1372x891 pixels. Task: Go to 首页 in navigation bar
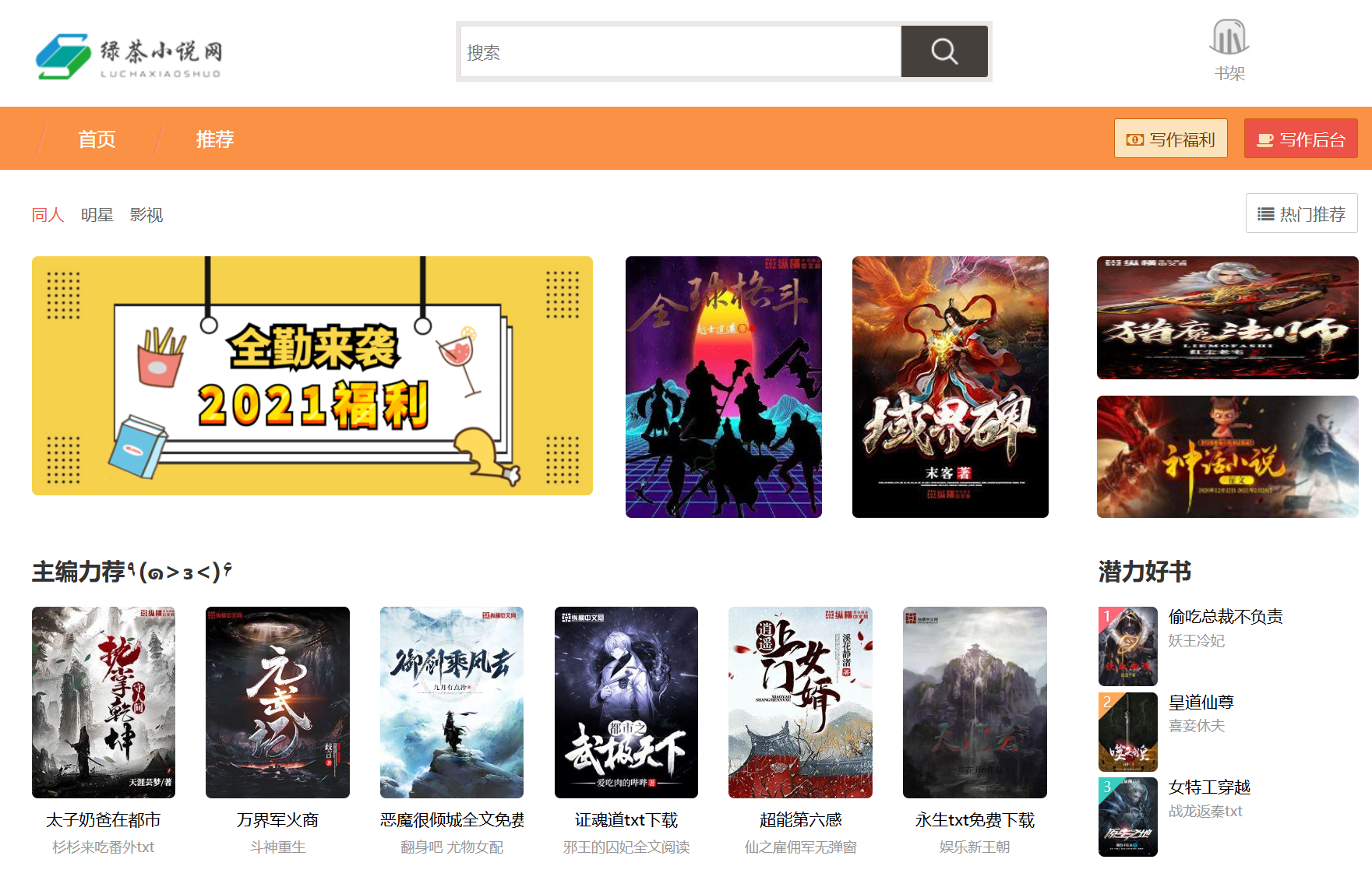point(97,139)
